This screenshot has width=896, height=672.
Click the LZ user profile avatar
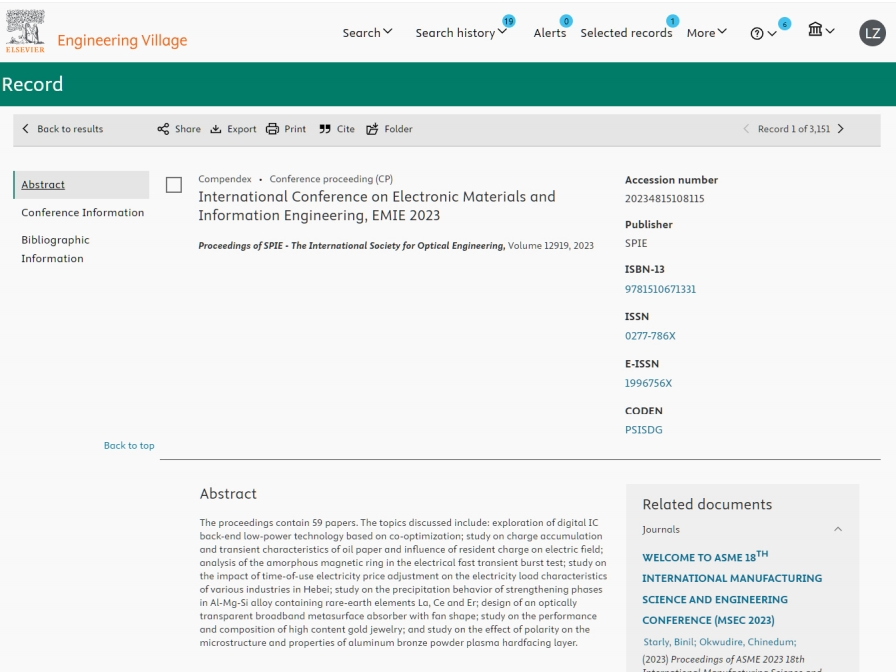872,33
